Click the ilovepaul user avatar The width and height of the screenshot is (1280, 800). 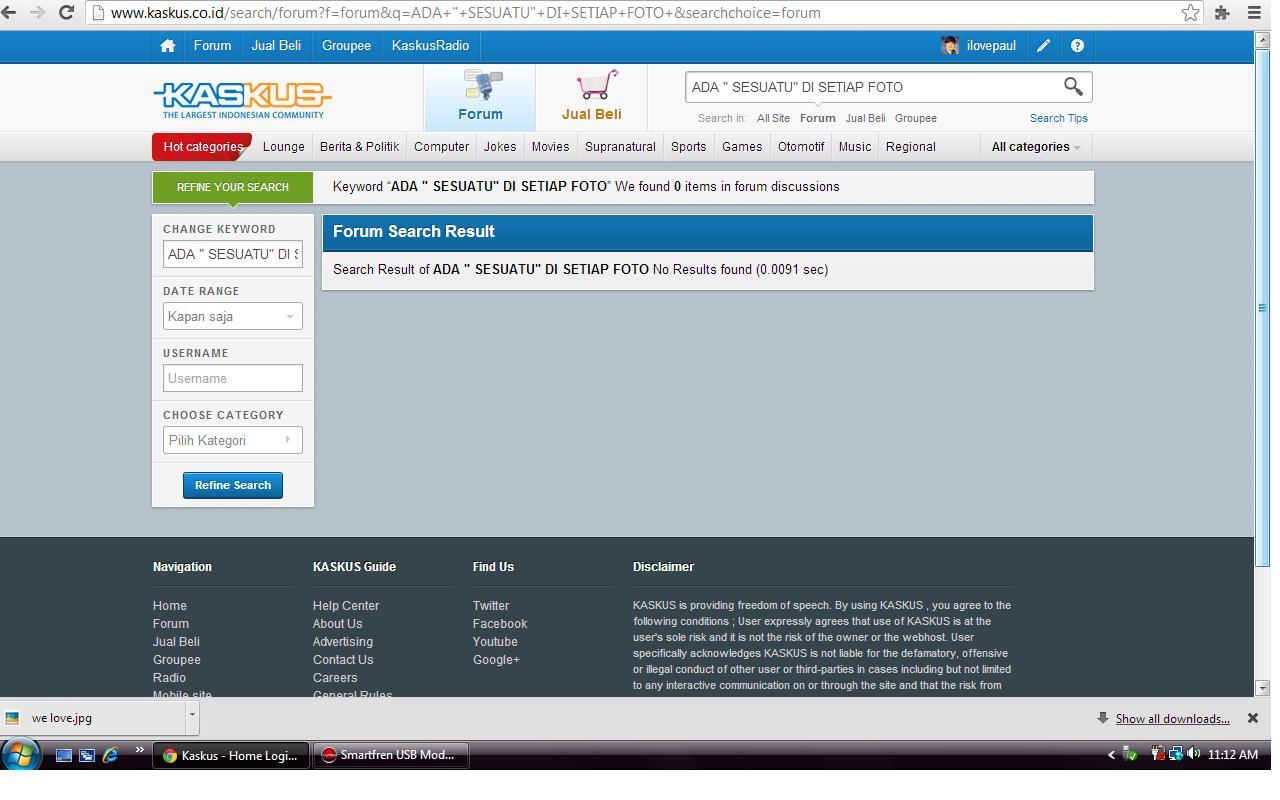click(x=950, y=45)
